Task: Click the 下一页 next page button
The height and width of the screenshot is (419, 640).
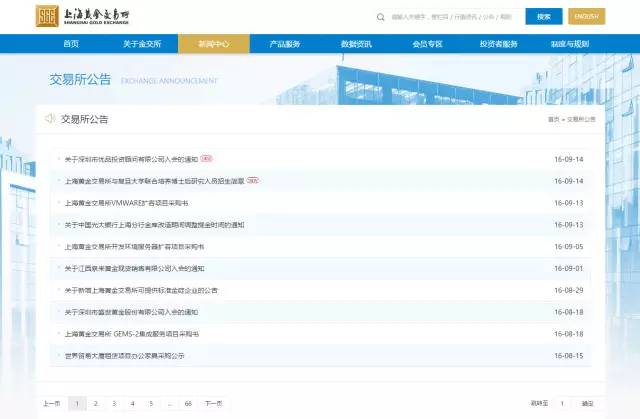Action: point(213,403)
